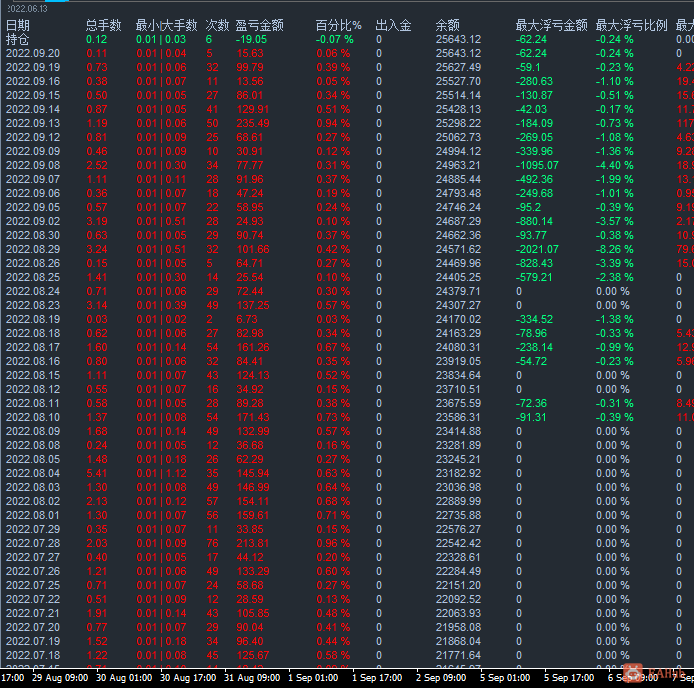Click the 31 Aug 09:00 timeline label
Screen dimensions: 694x688
tap(252, 678)
